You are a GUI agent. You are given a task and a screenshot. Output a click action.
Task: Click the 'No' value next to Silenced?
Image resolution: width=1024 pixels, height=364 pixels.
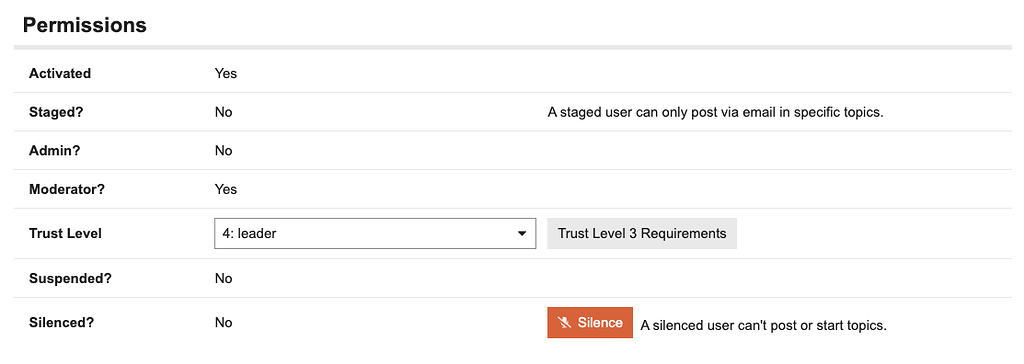click(x=223, y=323)
